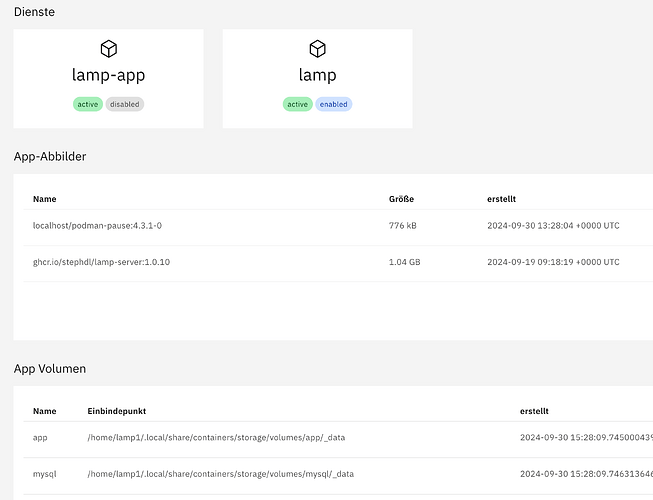Click the Einbindepunkt column header
This screenshot has height=500, width=653.
(117, 411)
